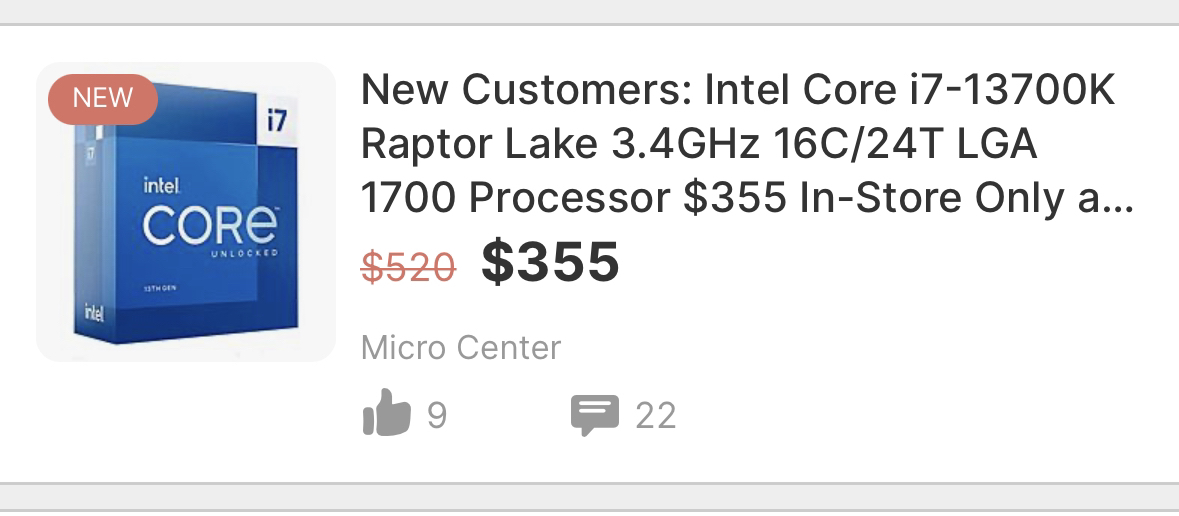The width and height of the screenshot is (1179, 516).
Task: Click the i7 badge on the box
Action: point(277,121)
